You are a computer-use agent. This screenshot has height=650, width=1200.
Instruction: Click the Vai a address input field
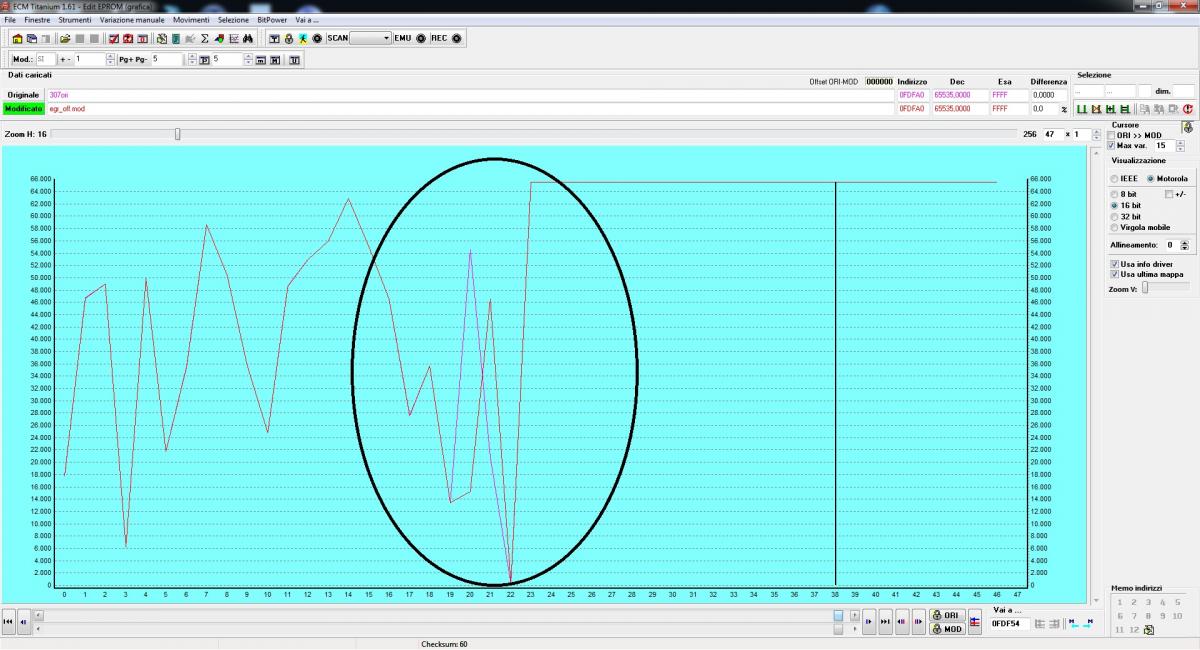point(1009,623)
